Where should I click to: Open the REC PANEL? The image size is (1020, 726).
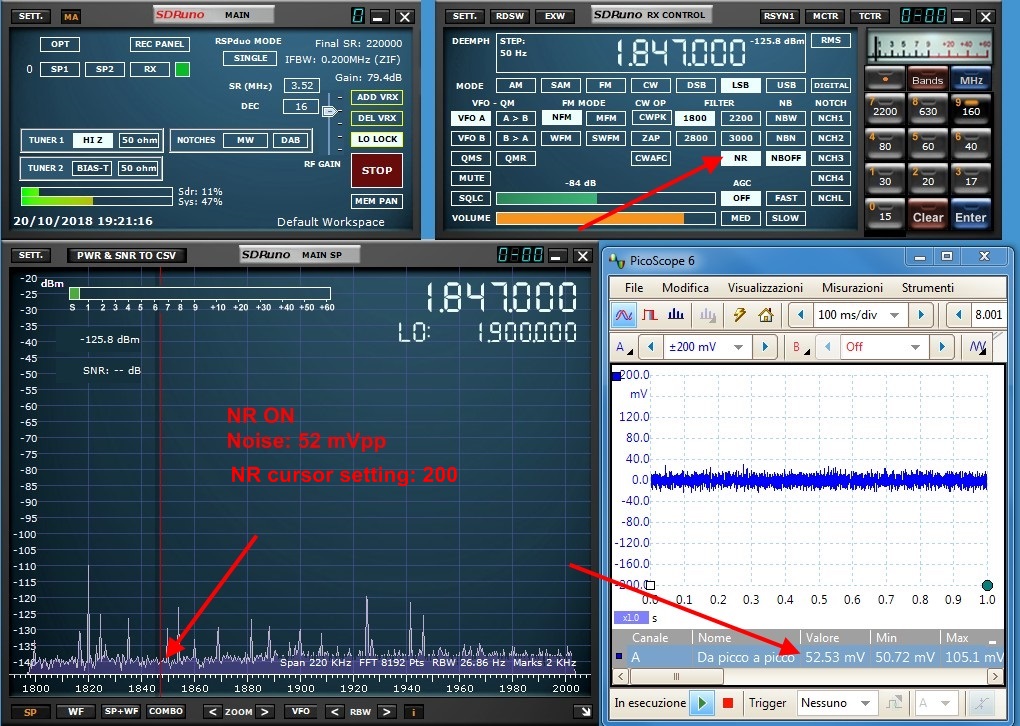click(160, 44)
